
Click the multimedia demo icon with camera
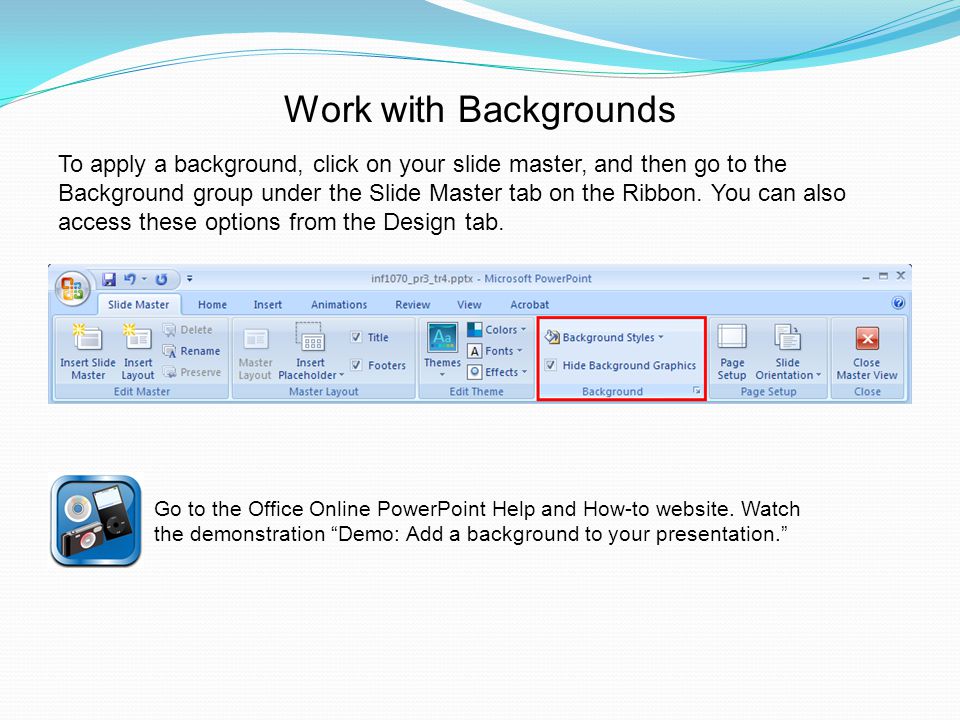coord(96,521)
